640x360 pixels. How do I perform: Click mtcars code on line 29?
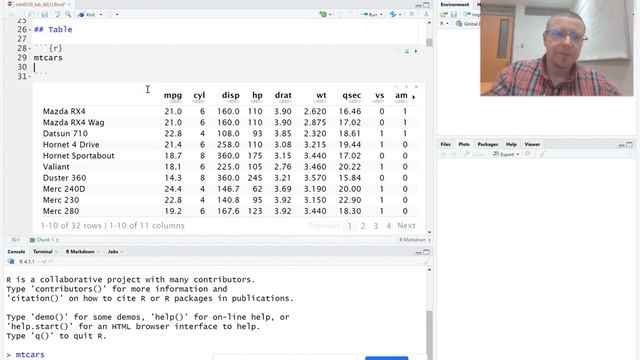tap(48, 58)
